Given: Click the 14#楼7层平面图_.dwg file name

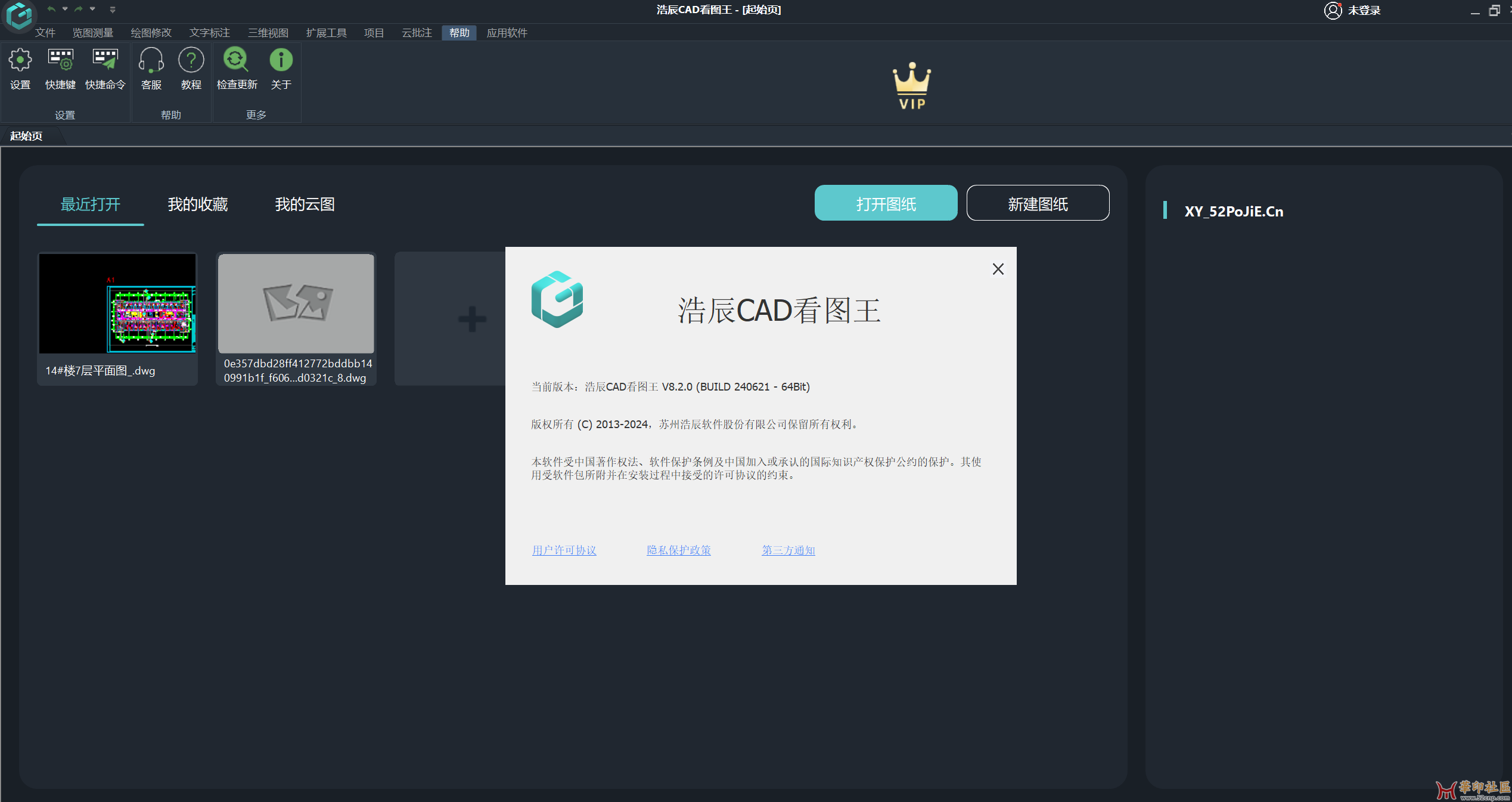Looking at the screenshot, I should tap(100, 370).
